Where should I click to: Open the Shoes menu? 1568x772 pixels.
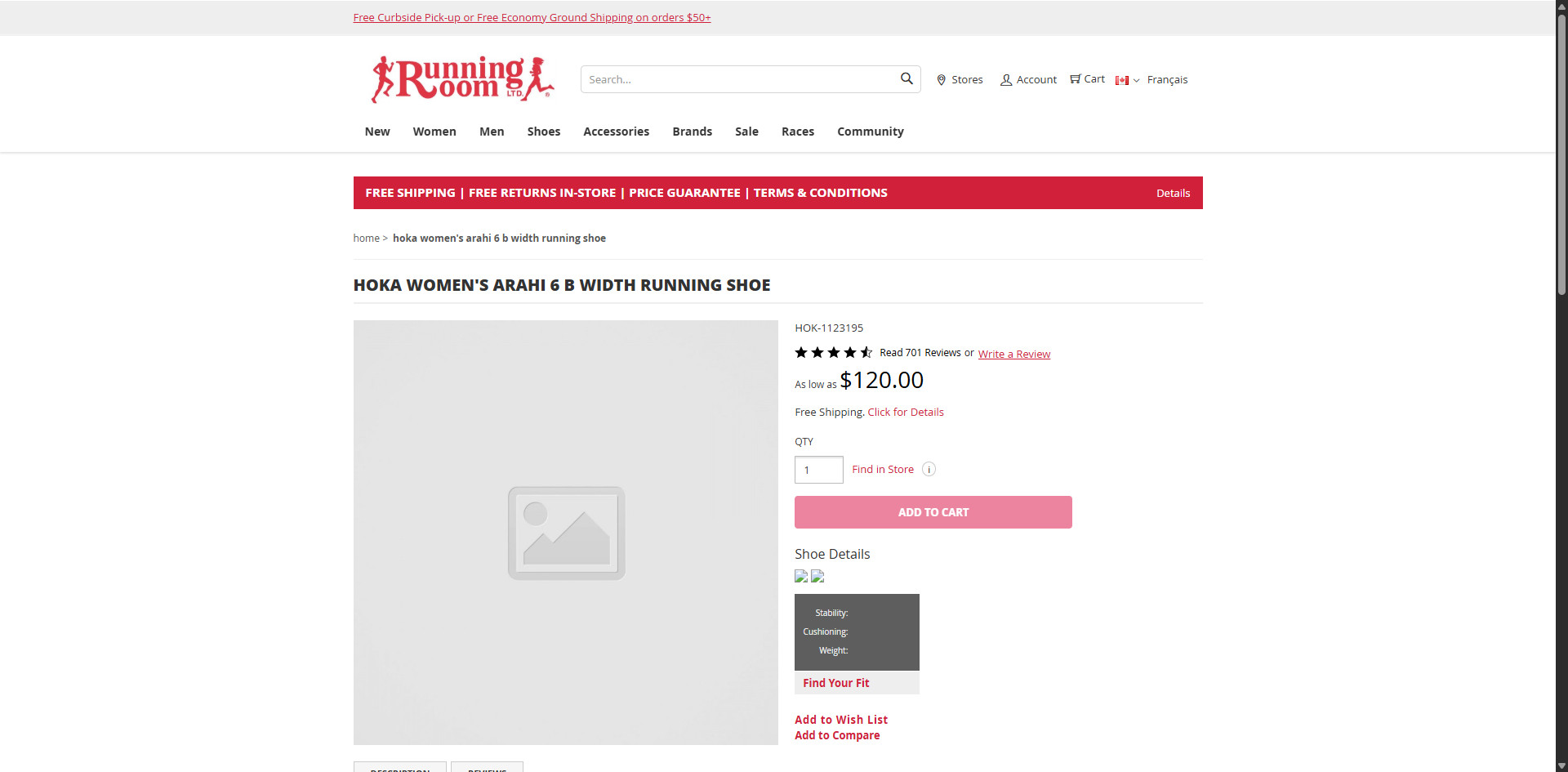tap(544, 132)
